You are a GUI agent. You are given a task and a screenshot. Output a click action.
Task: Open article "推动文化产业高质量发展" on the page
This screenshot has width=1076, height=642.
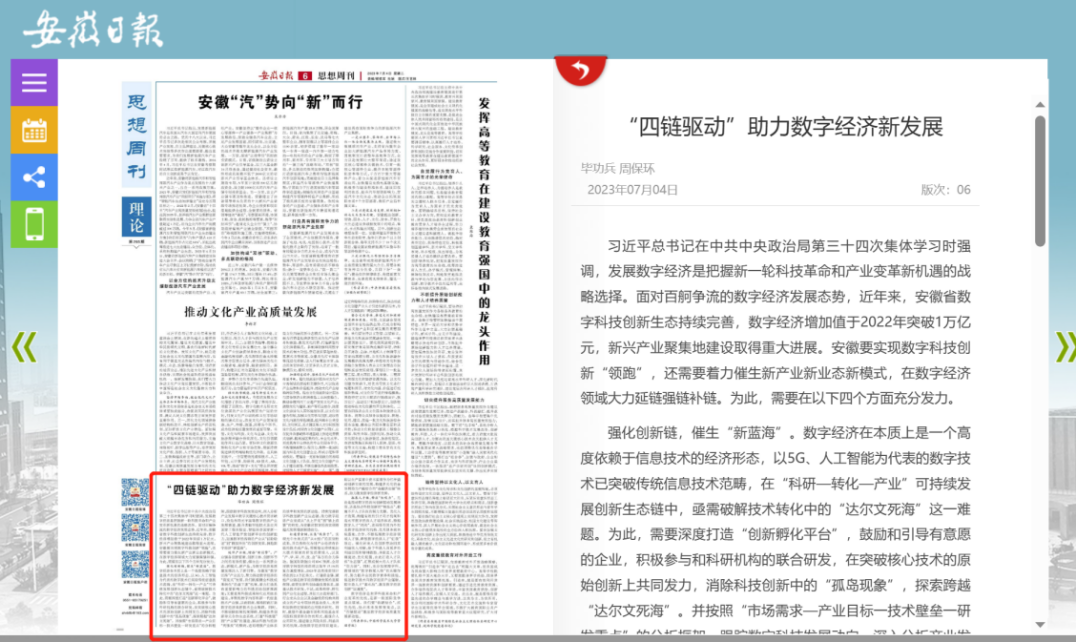[250, 312]
